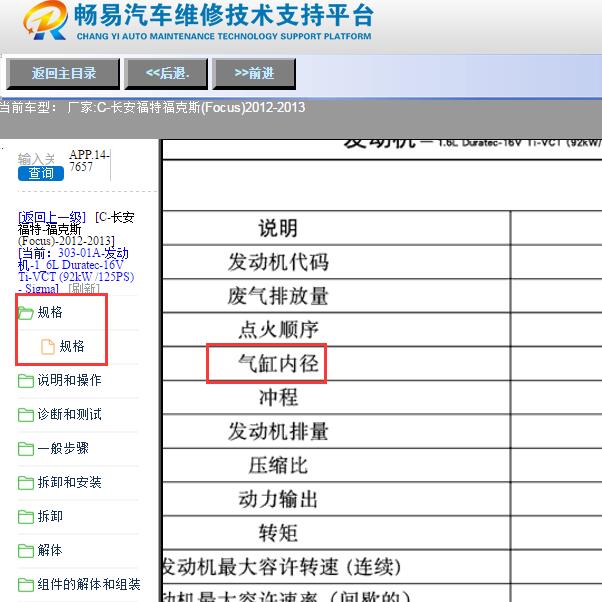Expand the 说明和操作 folder
The image size is (602, 602).
(x=69, y=380)
